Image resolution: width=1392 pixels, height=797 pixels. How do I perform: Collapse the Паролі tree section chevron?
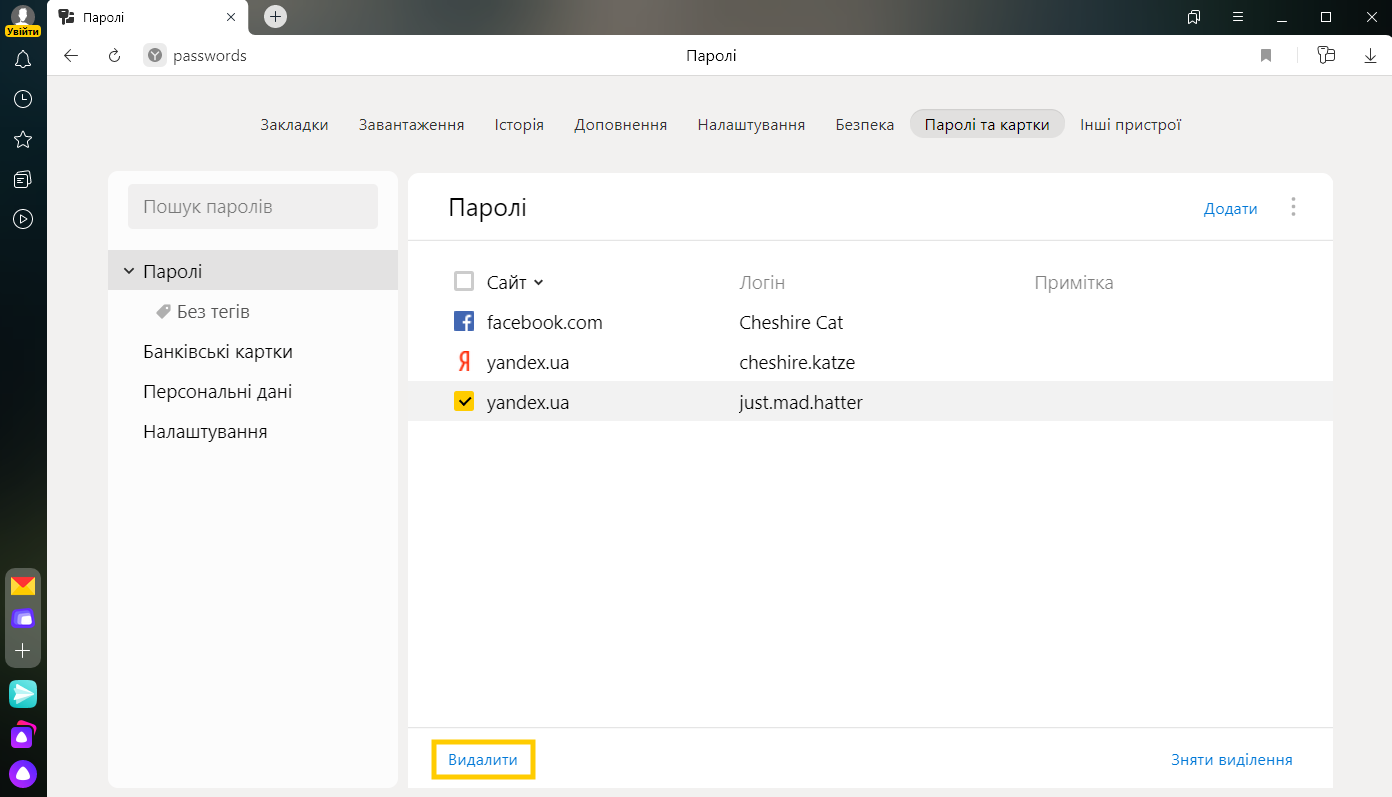128,271
